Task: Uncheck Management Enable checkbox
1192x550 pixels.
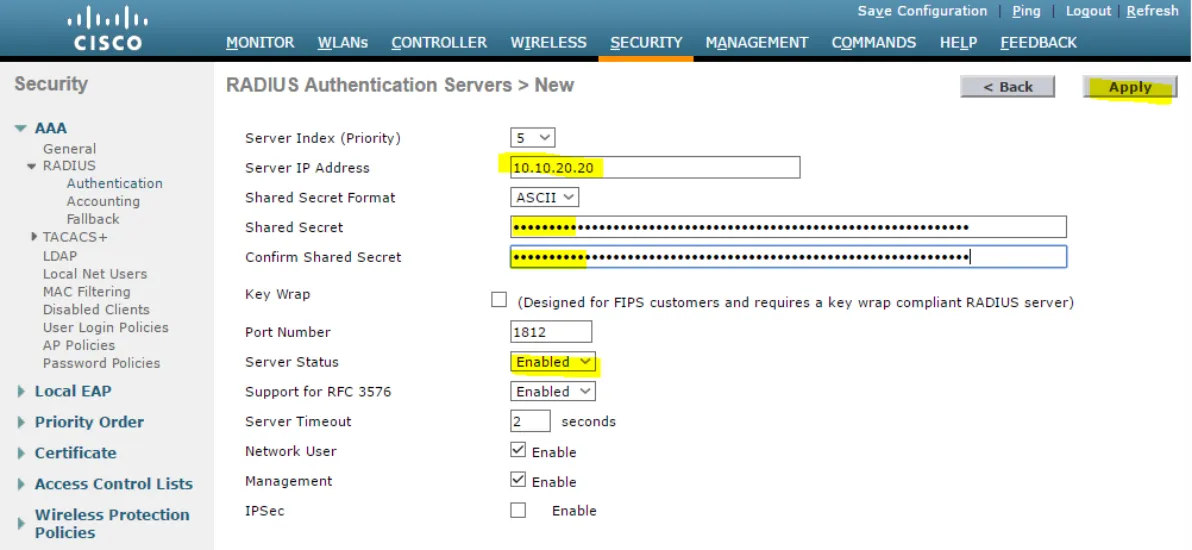Action: 518,480
